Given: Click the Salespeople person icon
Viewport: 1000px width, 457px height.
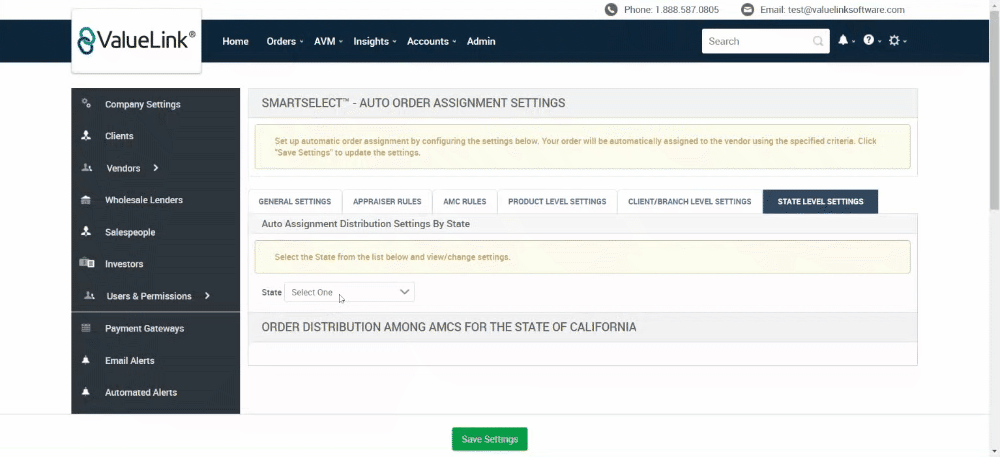Looking at the screenshot, I should coord(87,232).
